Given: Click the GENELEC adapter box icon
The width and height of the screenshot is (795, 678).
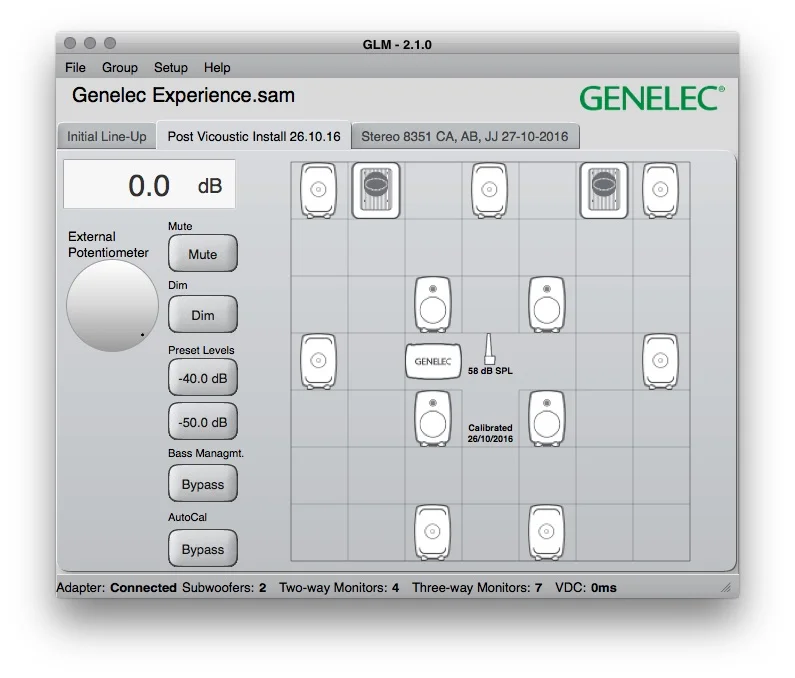Looking at the screenshot, I should [433, 361].
